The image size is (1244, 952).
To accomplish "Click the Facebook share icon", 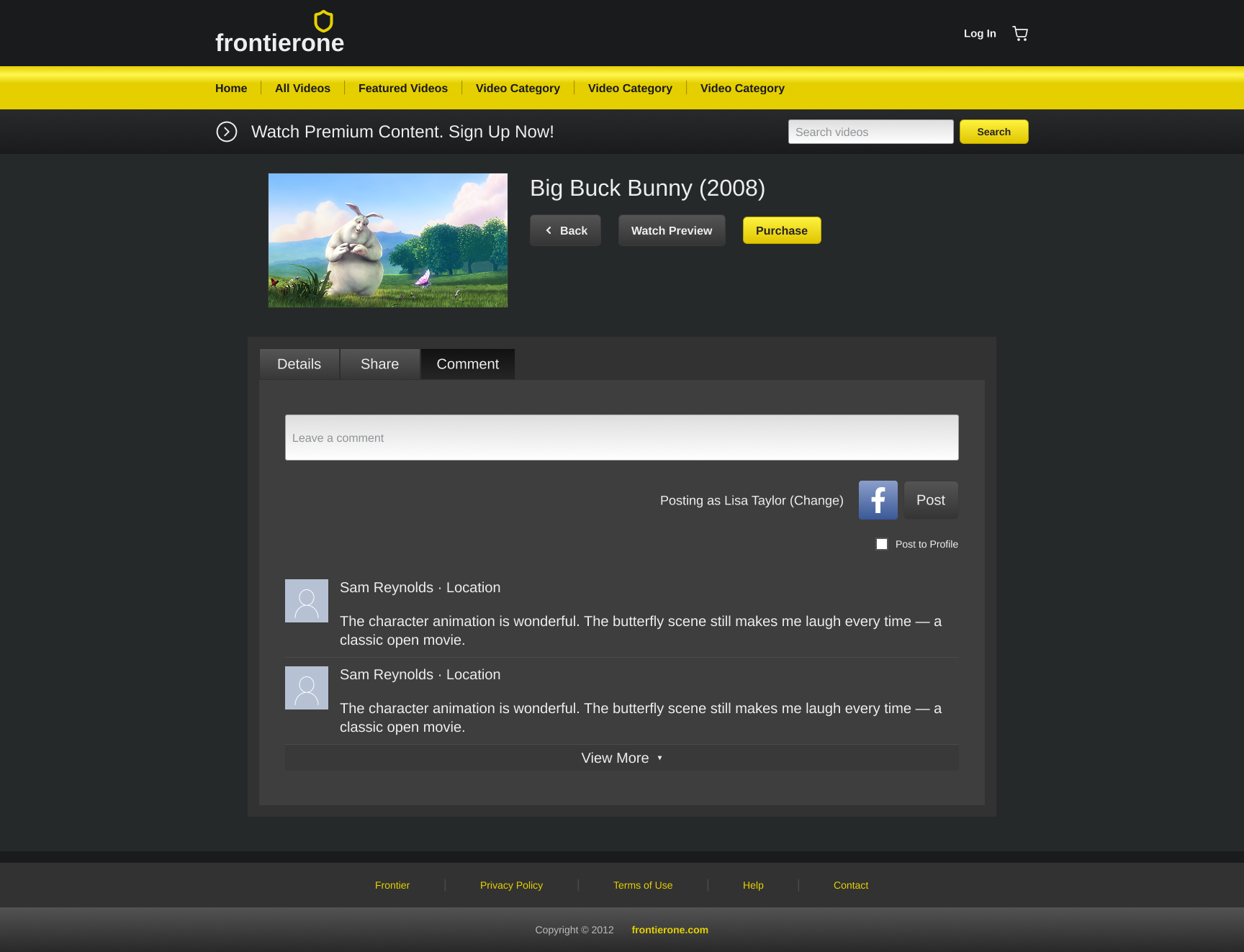I will click(x=878, y=500).
